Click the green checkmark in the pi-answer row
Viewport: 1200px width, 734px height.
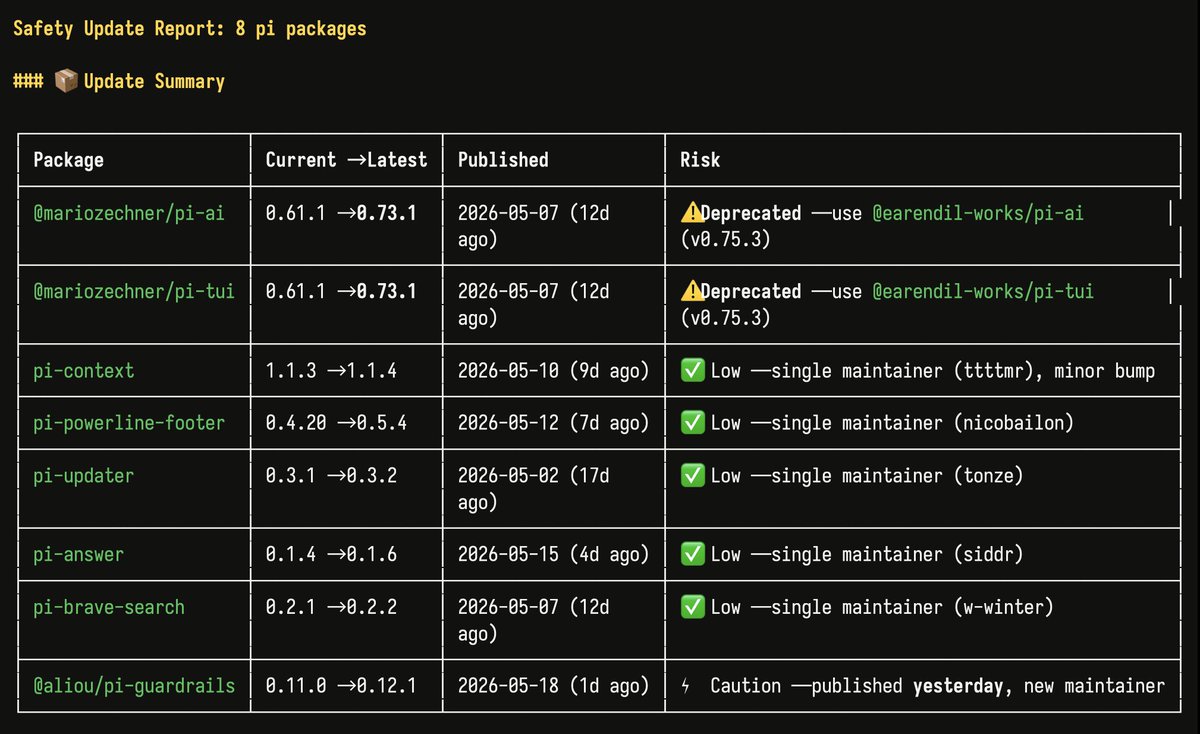coord(692,554)
